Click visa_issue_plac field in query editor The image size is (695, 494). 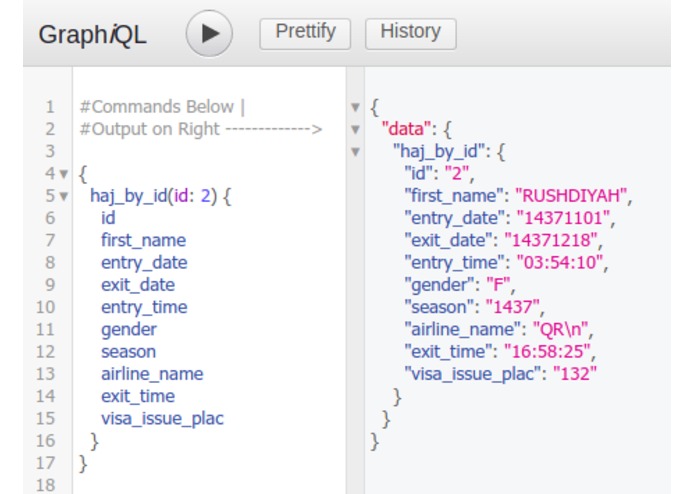click(x=162, y=419)
